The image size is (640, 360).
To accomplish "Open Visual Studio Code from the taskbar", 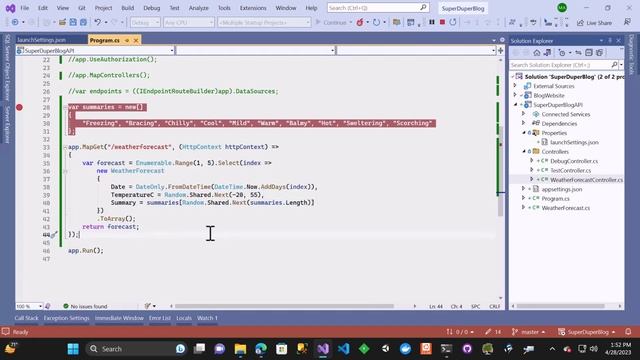I will click(344, 349).
